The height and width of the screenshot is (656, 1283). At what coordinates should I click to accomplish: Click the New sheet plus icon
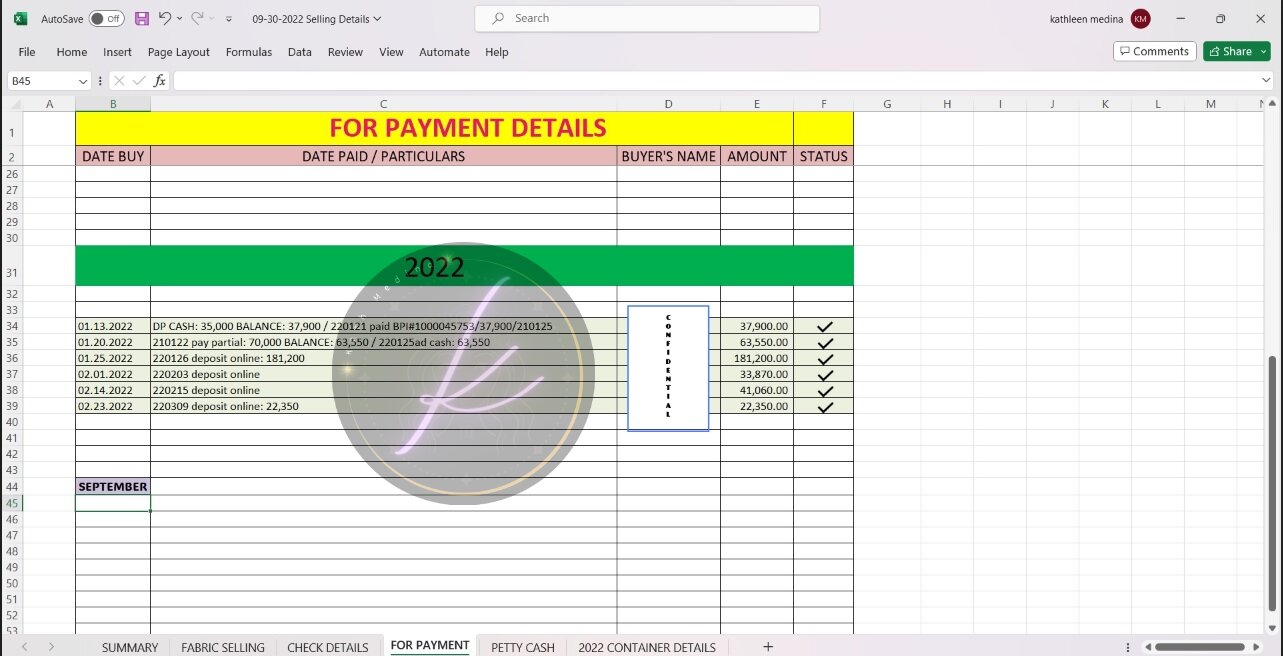tap(768, 647)
